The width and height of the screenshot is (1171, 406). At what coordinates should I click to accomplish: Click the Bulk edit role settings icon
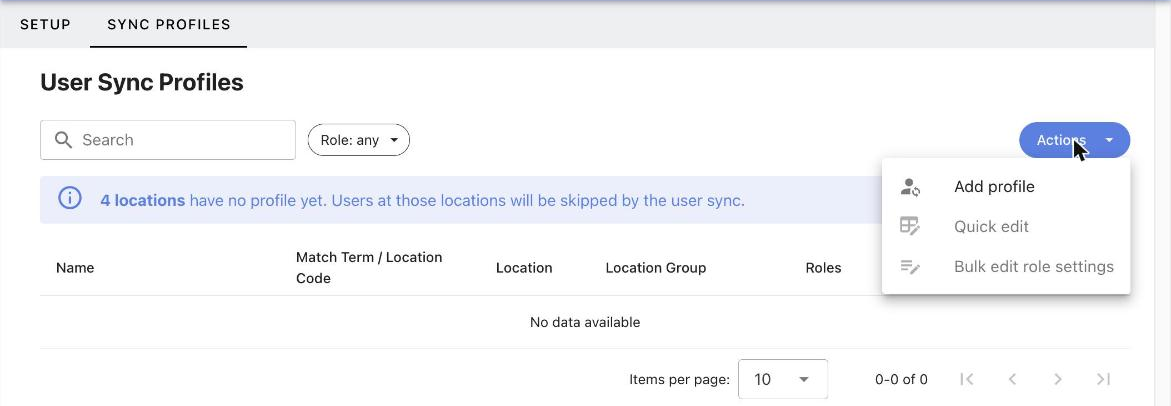[910, 266]
